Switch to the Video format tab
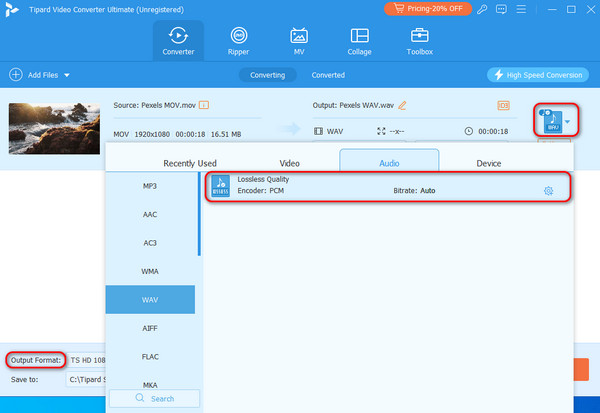This screenshot has width=600, height=413. [289, 163]
